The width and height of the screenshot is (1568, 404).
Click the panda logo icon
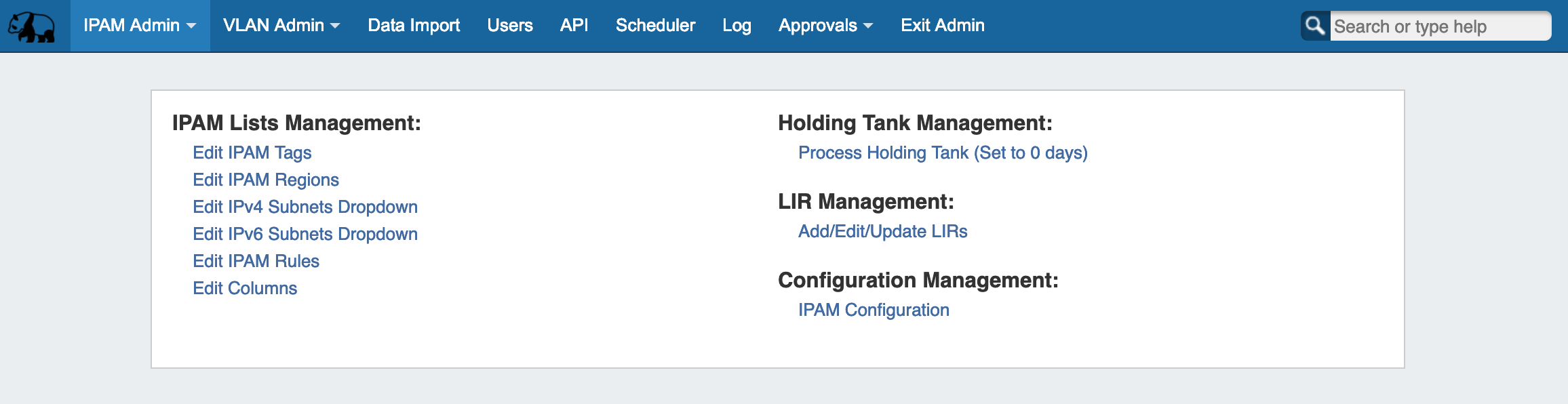[x=32, y=26]
